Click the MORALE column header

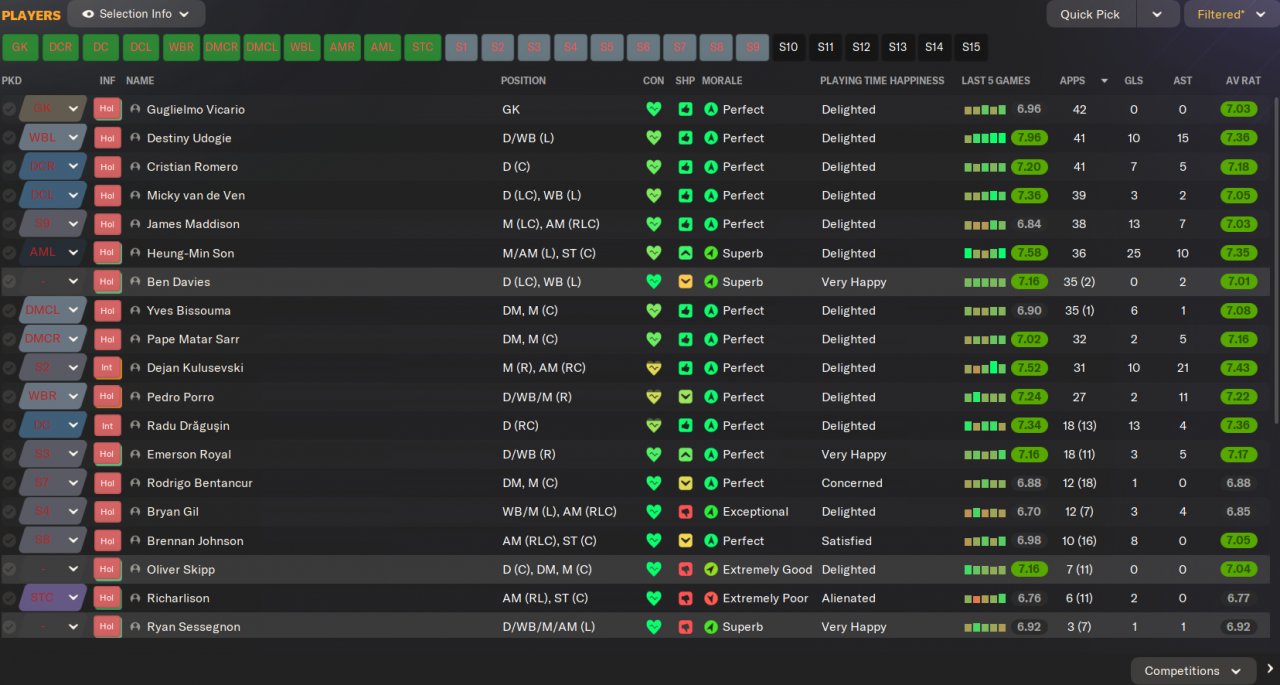click(722, 81)
